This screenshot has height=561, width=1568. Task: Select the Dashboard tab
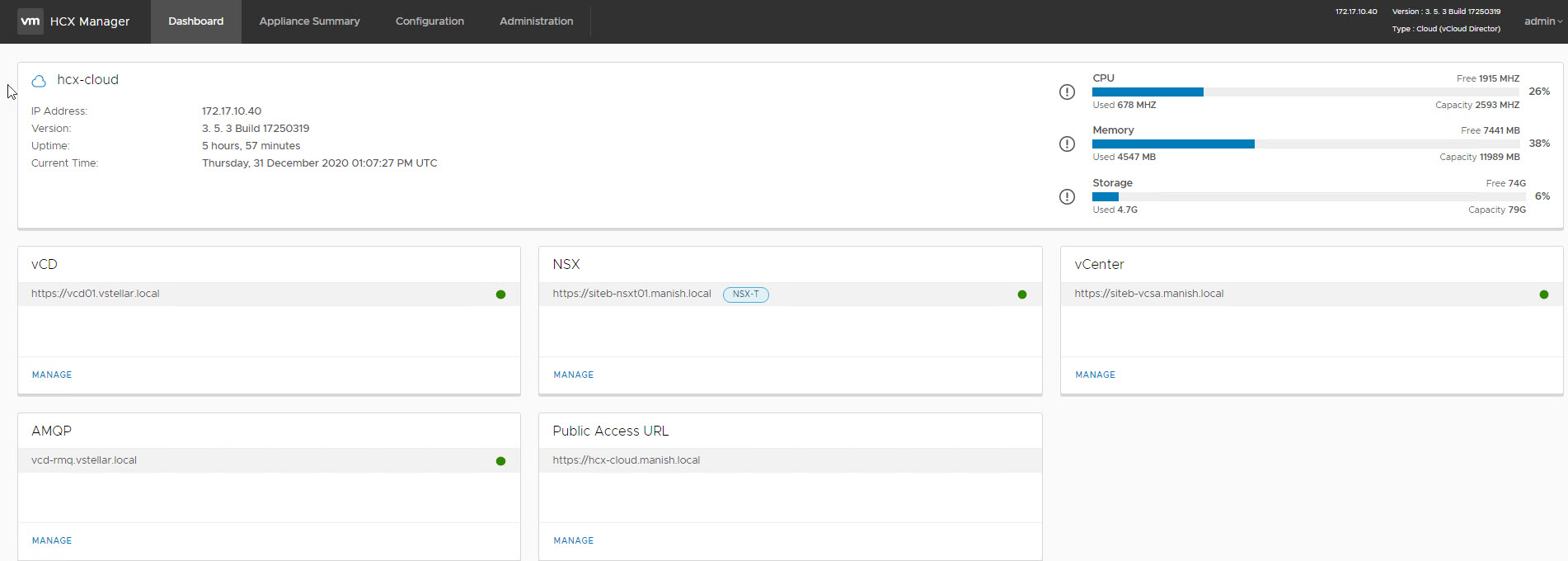tap(195, 21)
